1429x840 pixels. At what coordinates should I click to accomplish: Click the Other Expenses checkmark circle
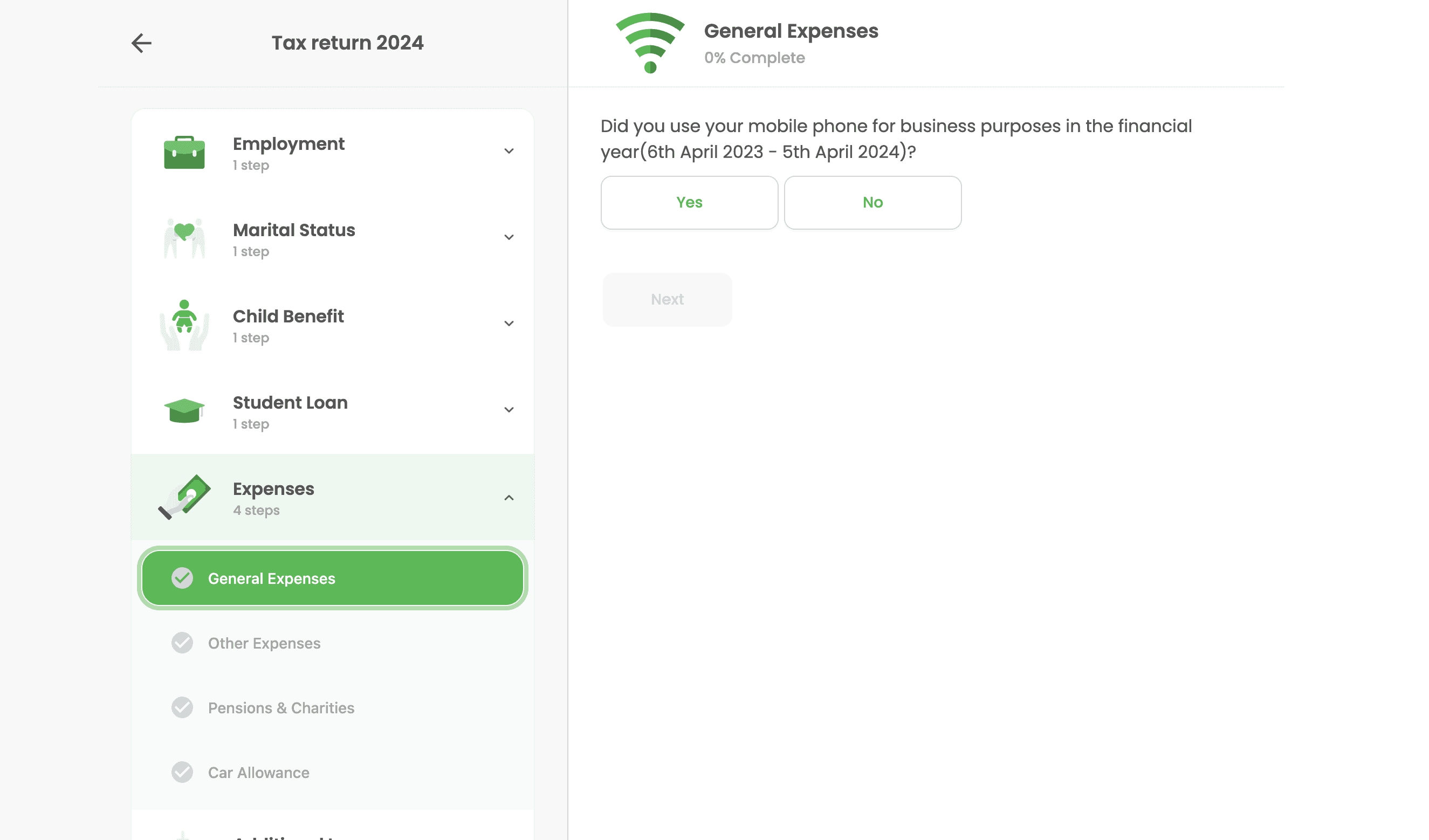182,643
